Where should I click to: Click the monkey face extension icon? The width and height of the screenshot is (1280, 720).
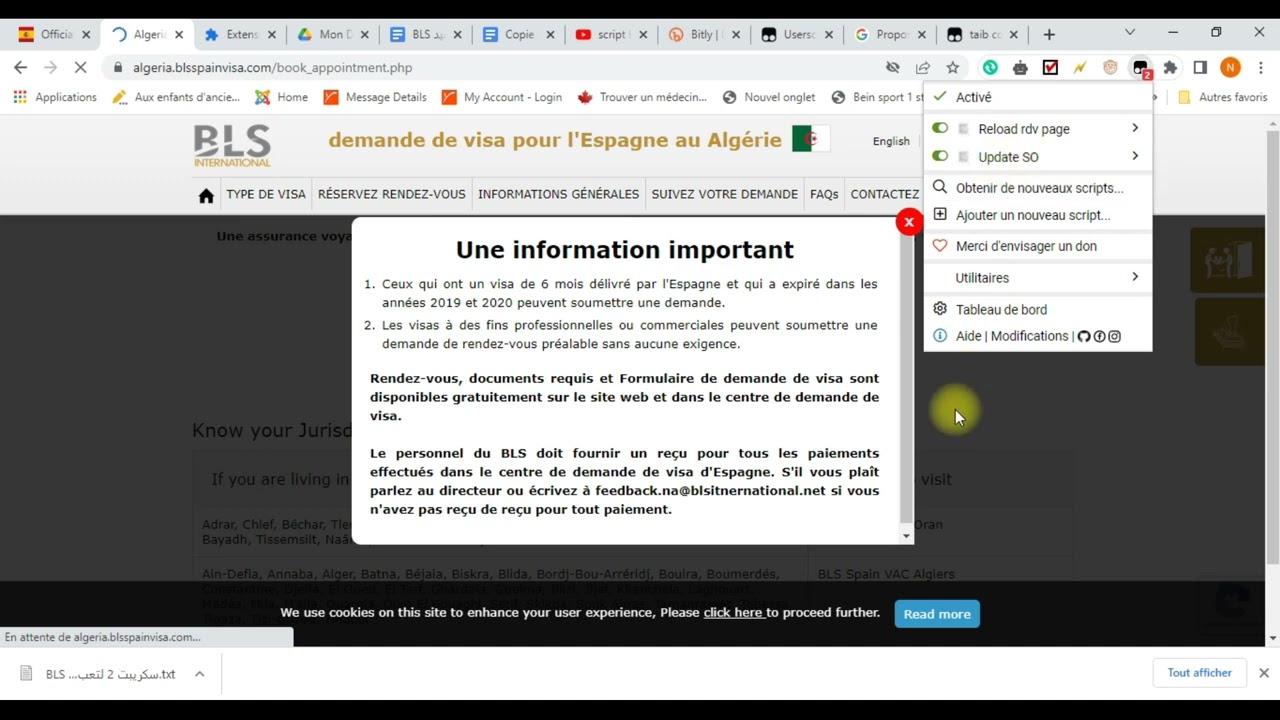(1110, 68)
